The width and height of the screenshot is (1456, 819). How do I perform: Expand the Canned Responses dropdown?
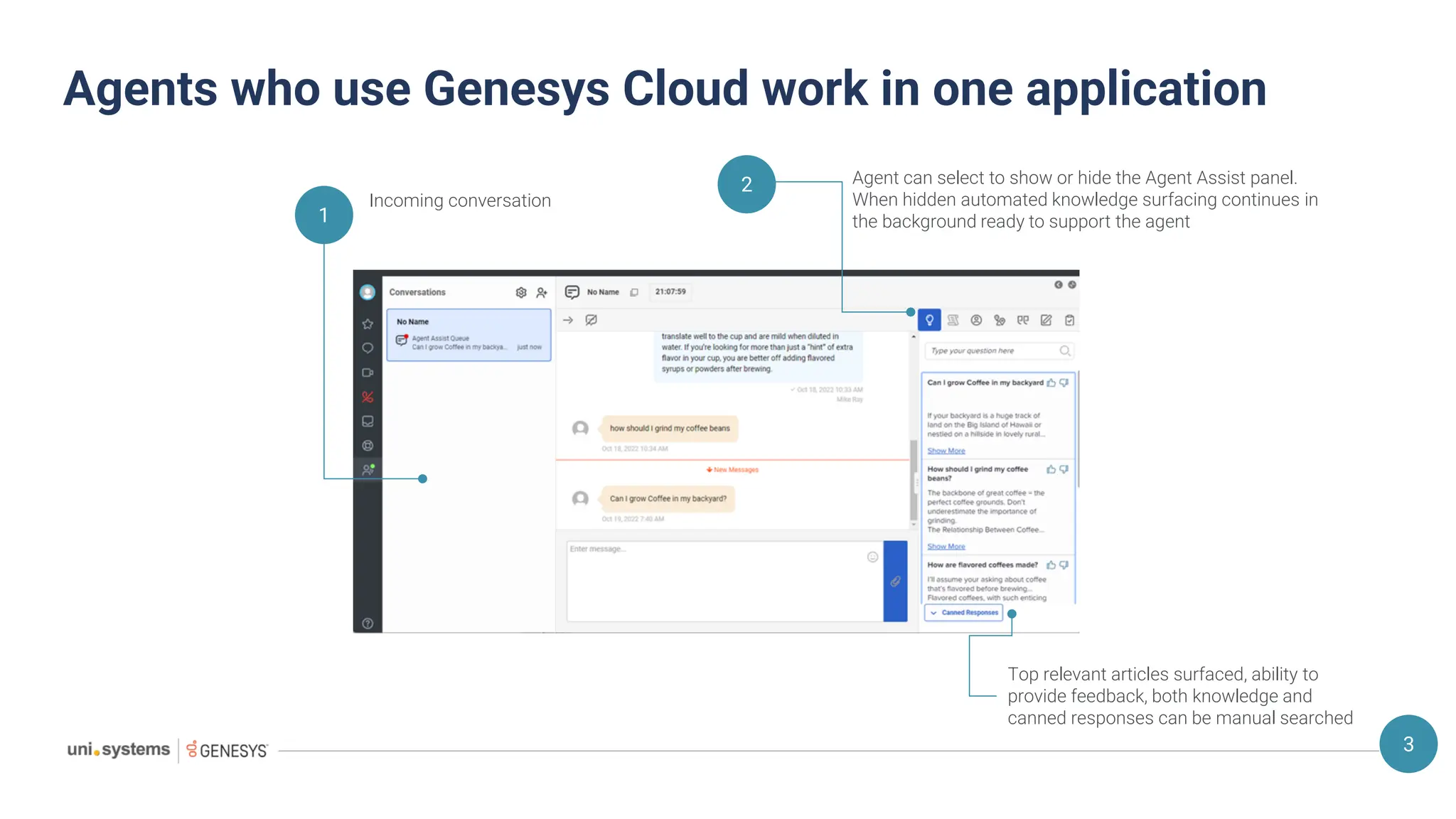pos(963,613)
